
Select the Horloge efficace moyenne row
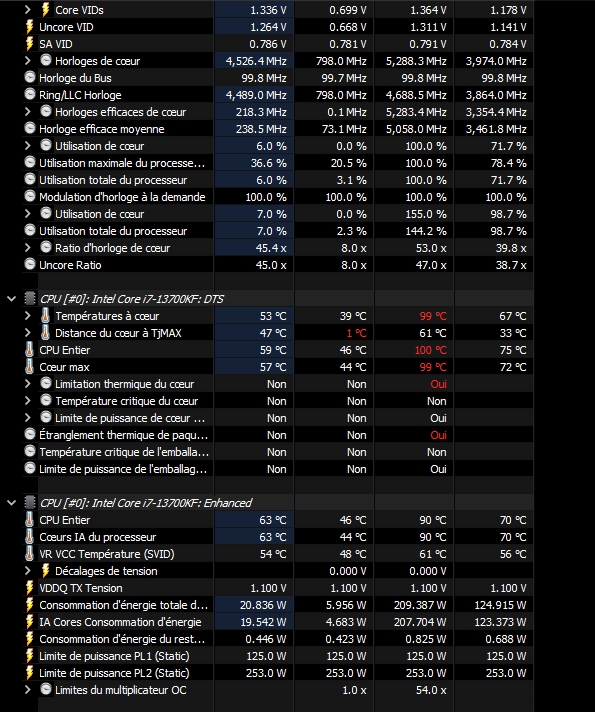tap(278, 129)
